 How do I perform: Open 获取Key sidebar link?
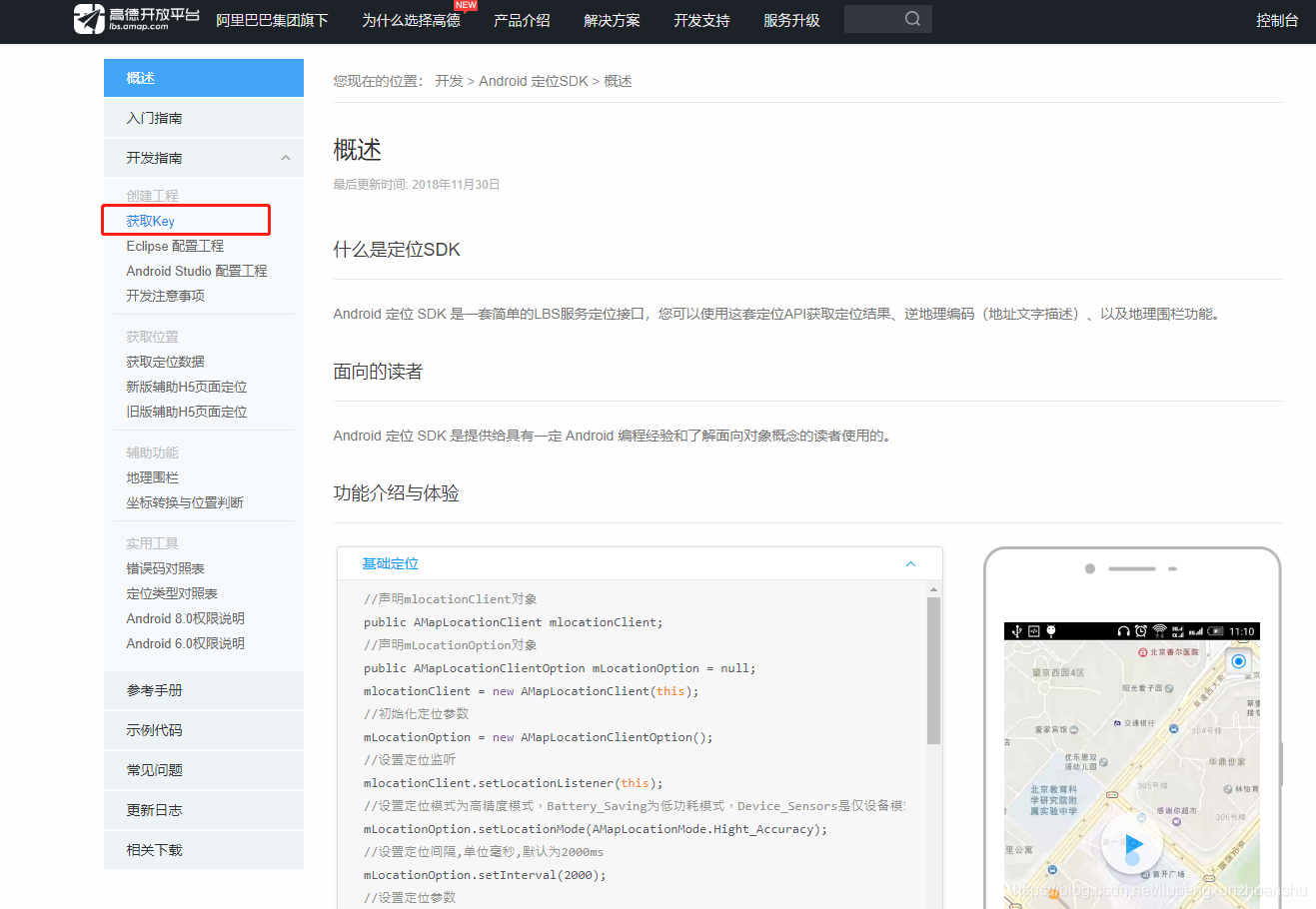click(151, 221)
